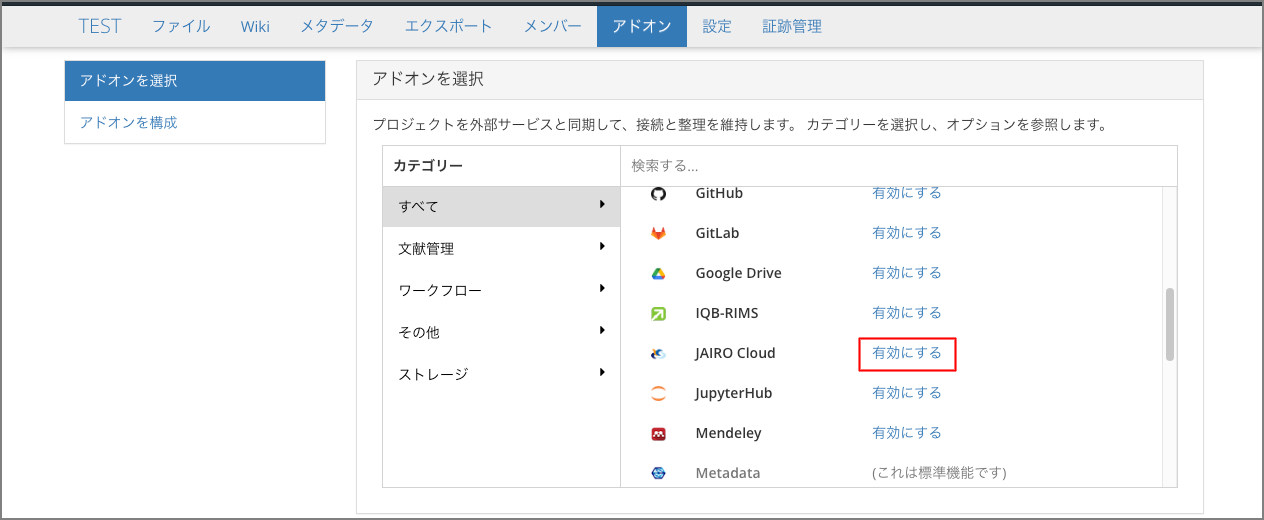
Task: Click the GitLab fox icon
Action: click(658, 233)
